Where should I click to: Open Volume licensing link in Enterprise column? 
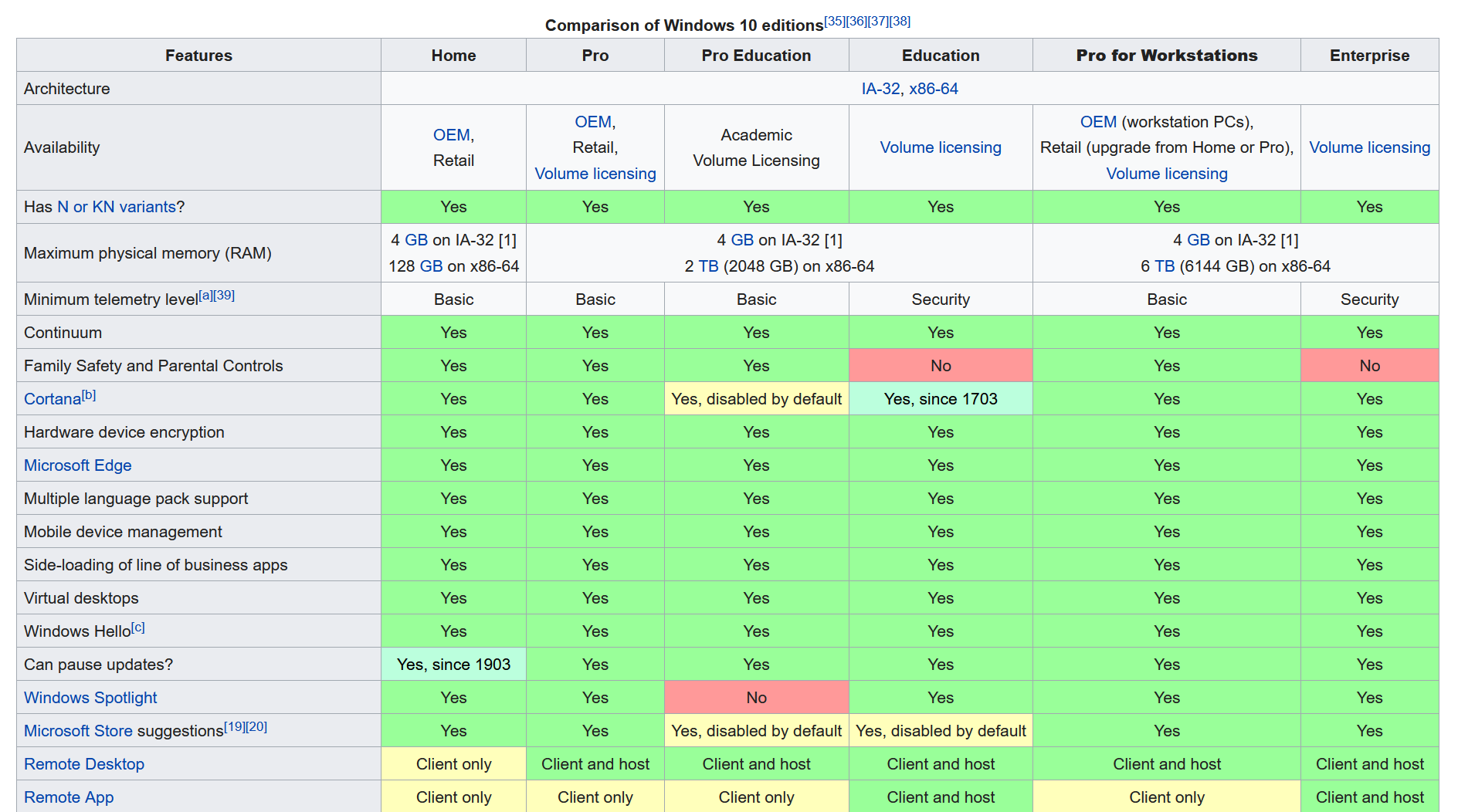pyautogui.click(x=1370, y=147)
